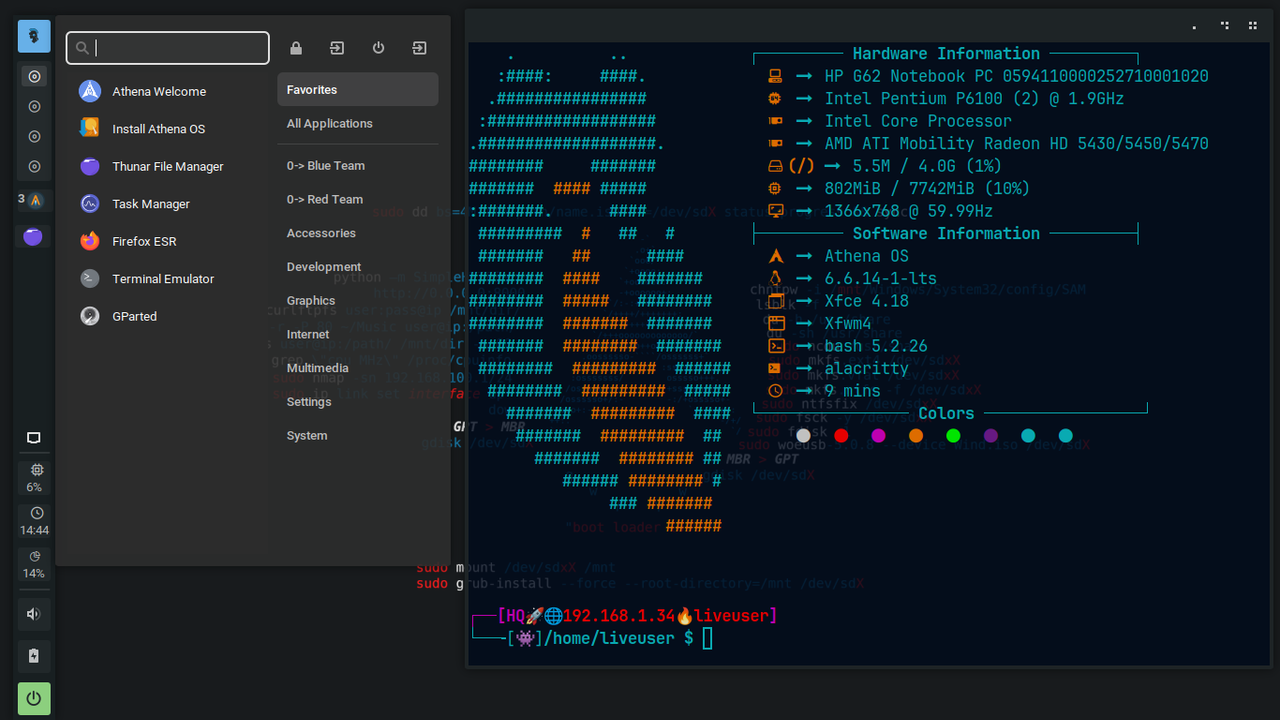The image size is (1280, 720).
Task: Click the GParted icon
Action: [90, 316]
